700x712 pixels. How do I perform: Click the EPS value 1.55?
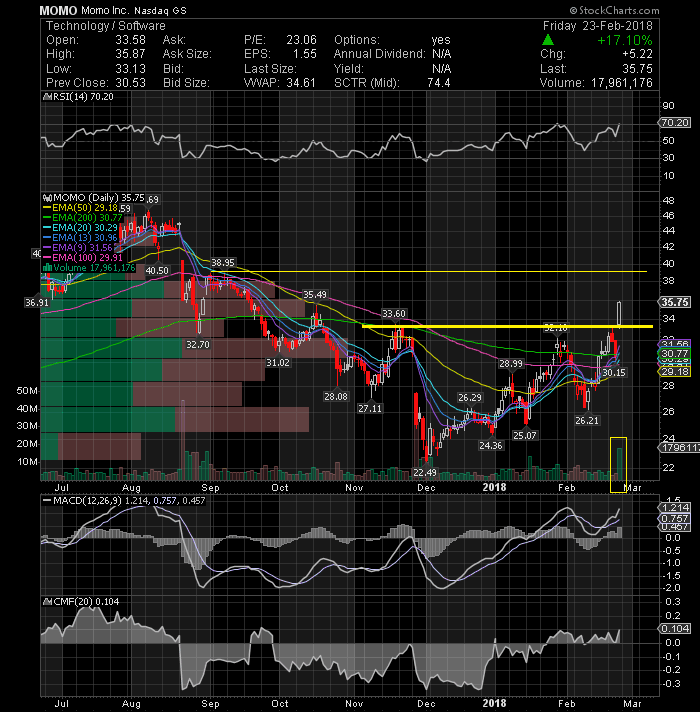(x=304, y=54)
